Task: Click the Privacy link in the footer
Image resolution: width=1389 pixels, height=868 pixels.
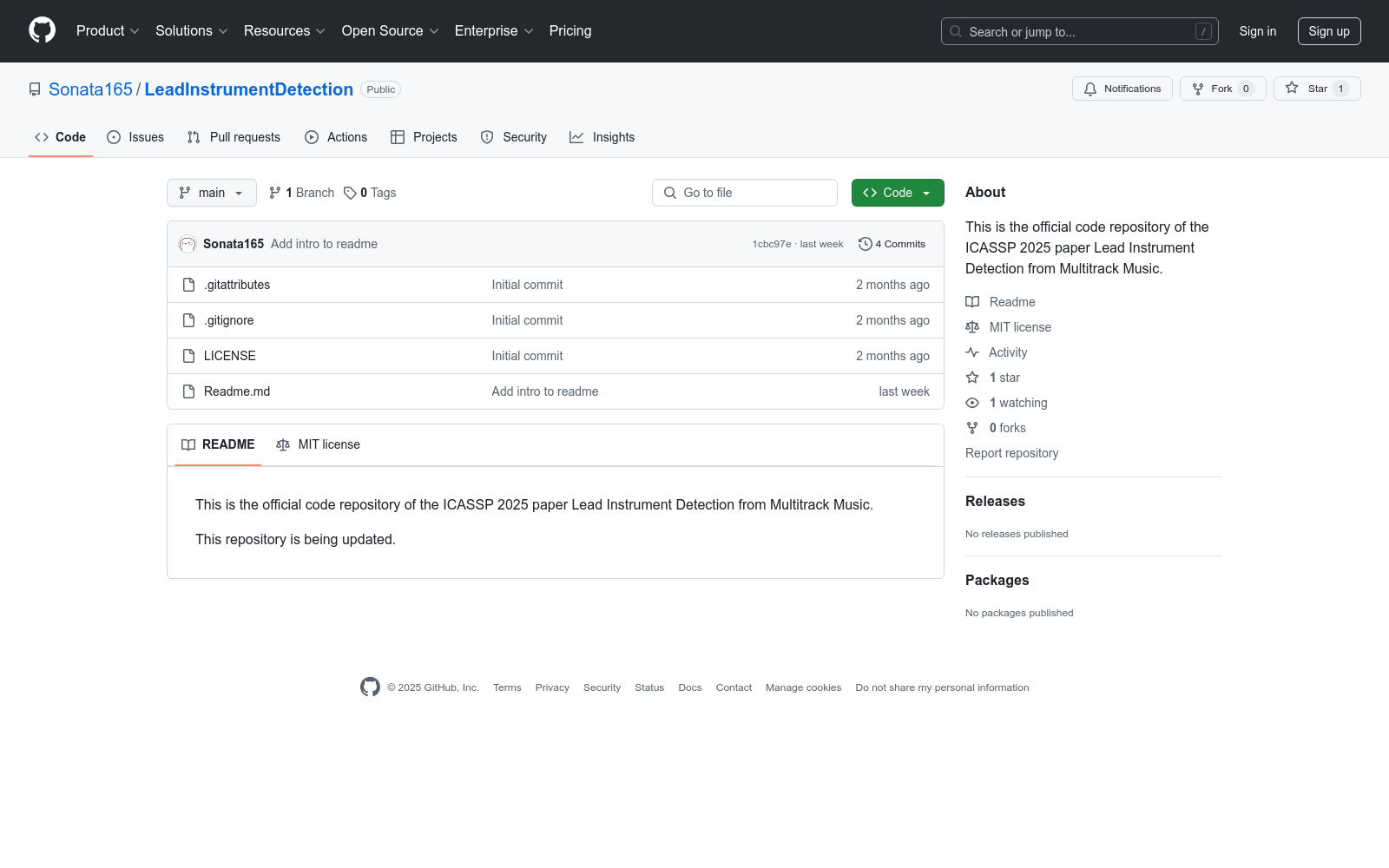Action: (x=552, y=687)
